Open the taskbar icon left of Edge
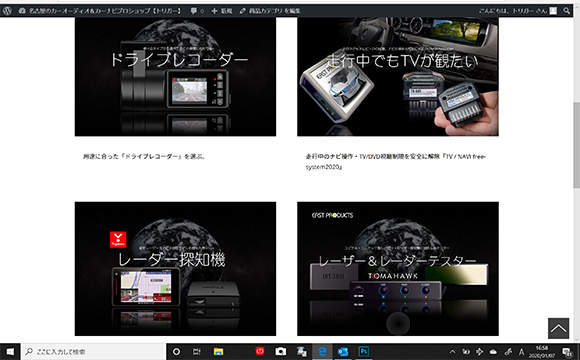 point(301,351)
